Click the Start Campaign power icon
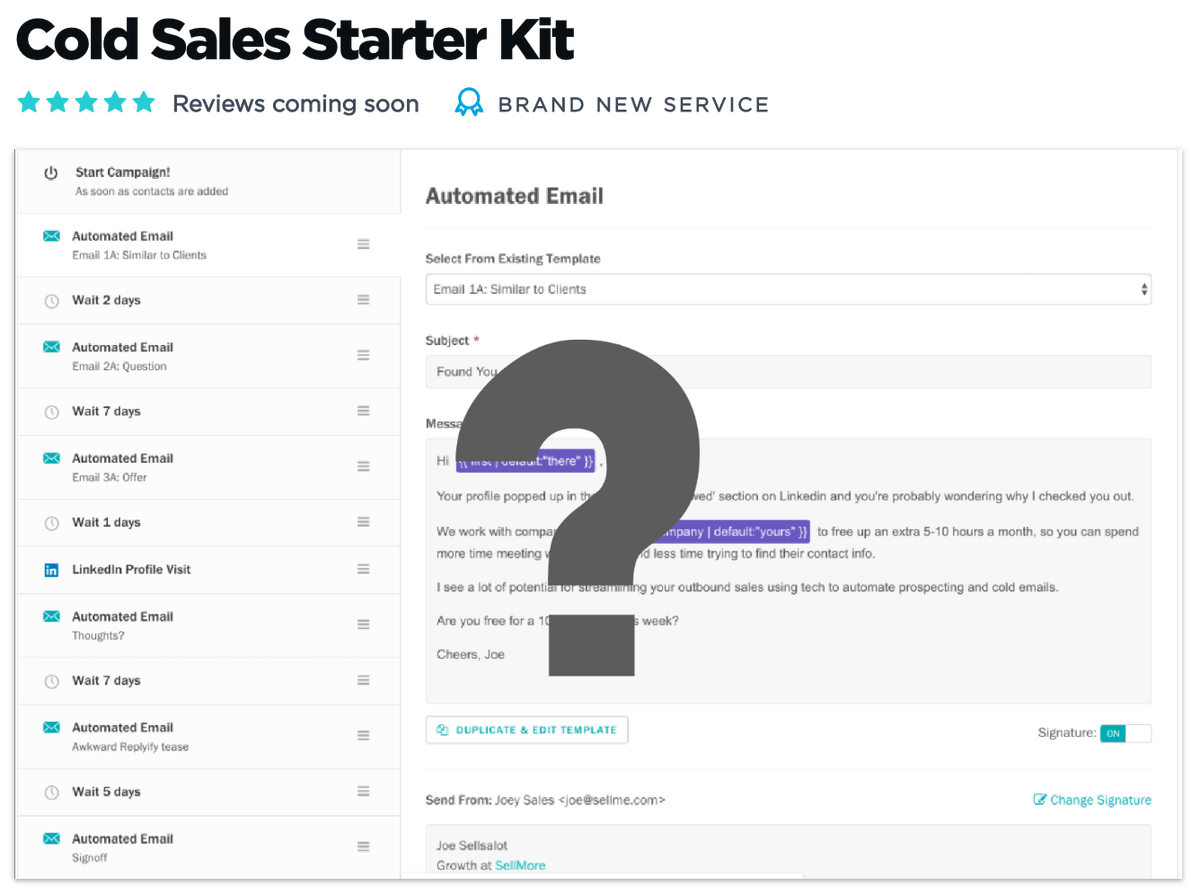This screenshot has height=895, width=1200. [51, 173]
